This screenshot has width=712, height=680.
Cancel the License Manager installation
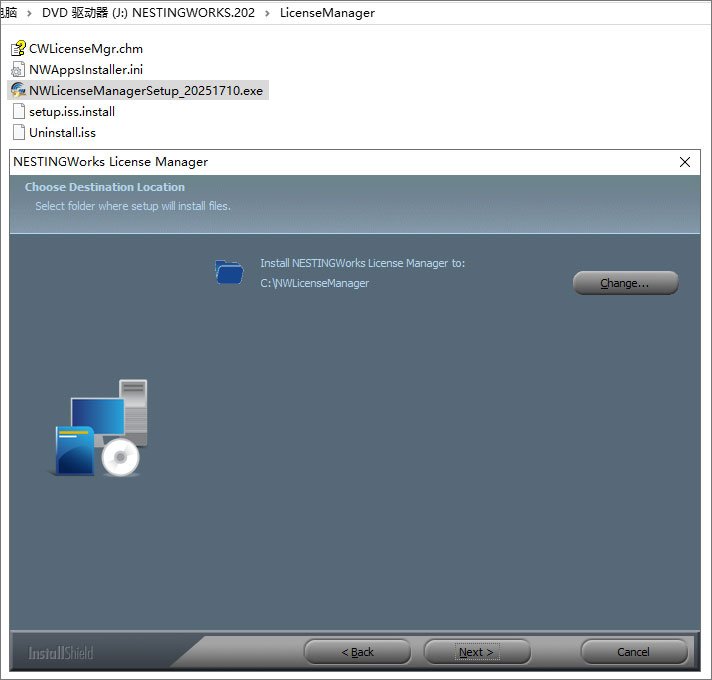(x=633, y=652)
